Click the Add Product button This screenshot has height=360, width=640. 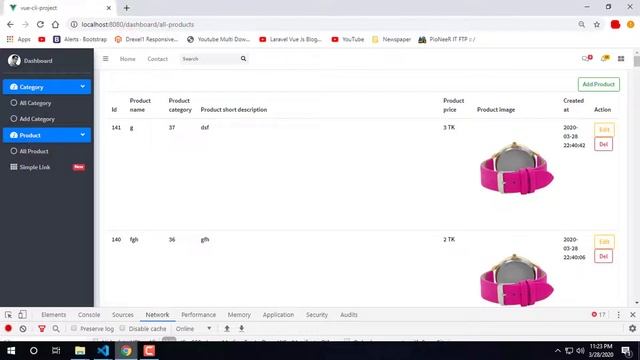598,84
